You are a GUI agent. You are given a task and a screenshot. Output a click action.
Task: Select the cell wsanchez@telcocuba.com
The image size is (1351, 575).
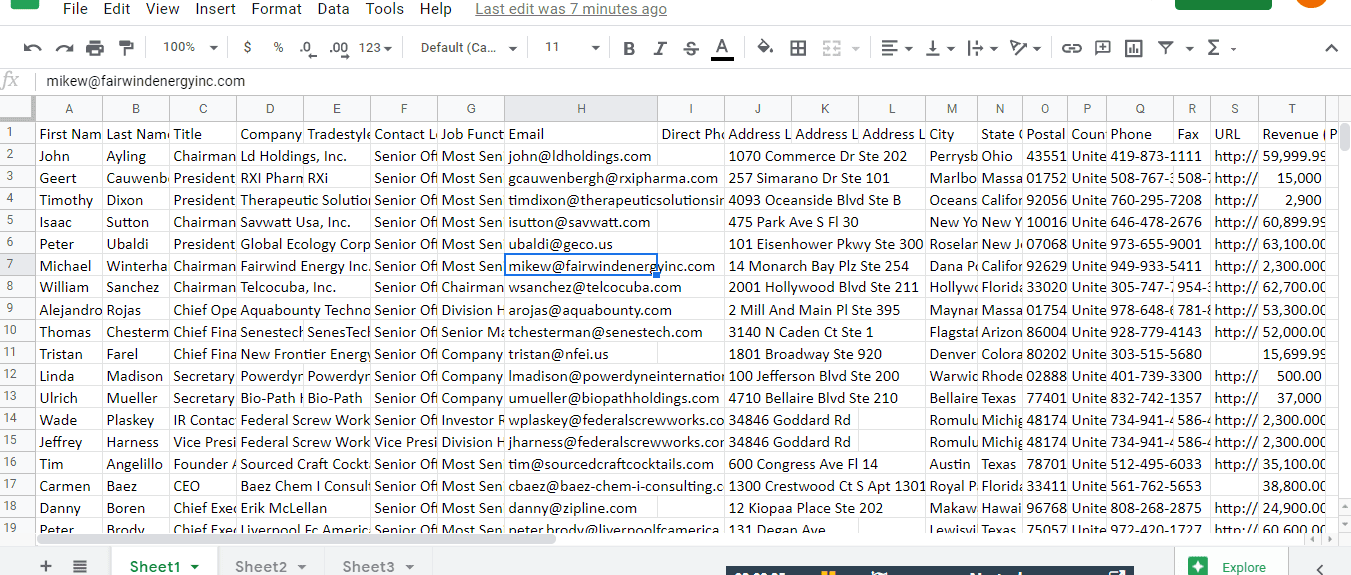pyautogui.click(x=580, y=287)
